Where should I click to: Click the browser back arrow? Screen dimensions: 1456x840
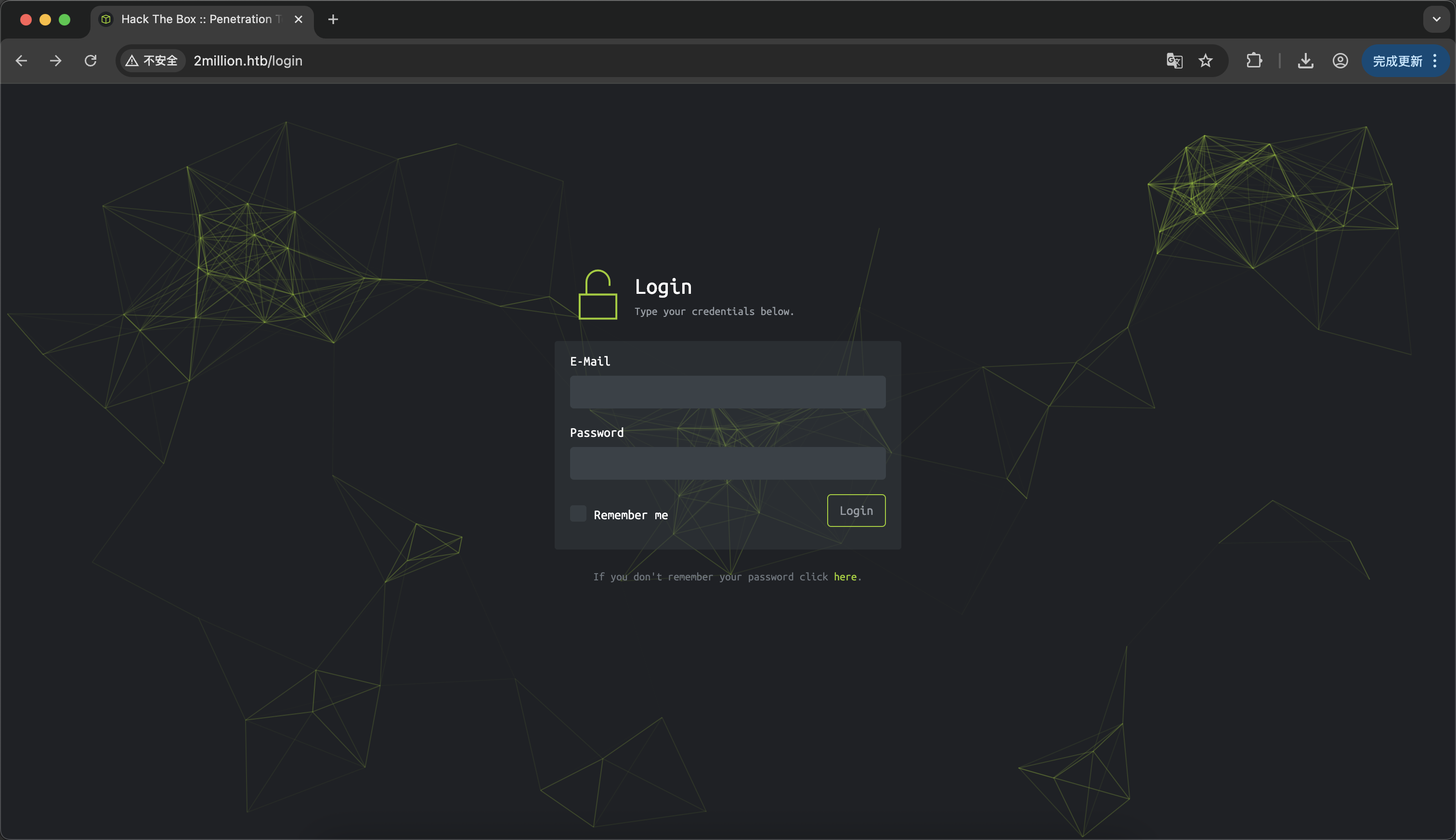click(x=21, y=61)
